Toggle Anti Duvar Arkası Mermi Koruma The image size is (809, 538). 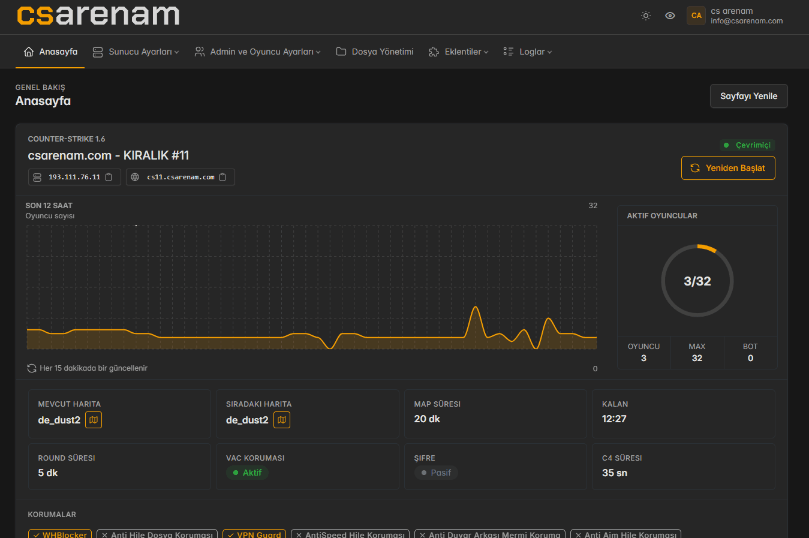coord(490,534)
